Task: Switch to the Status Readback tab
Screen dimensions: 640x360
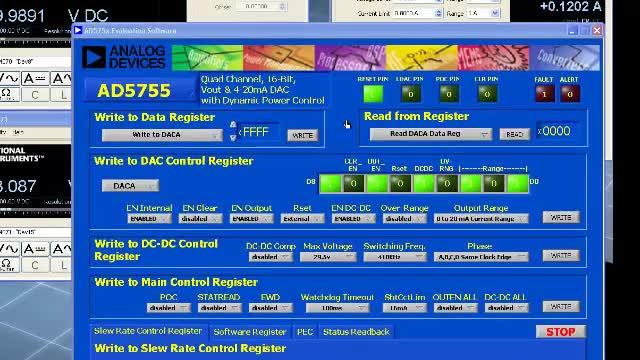Action: [x=356, y=332]
